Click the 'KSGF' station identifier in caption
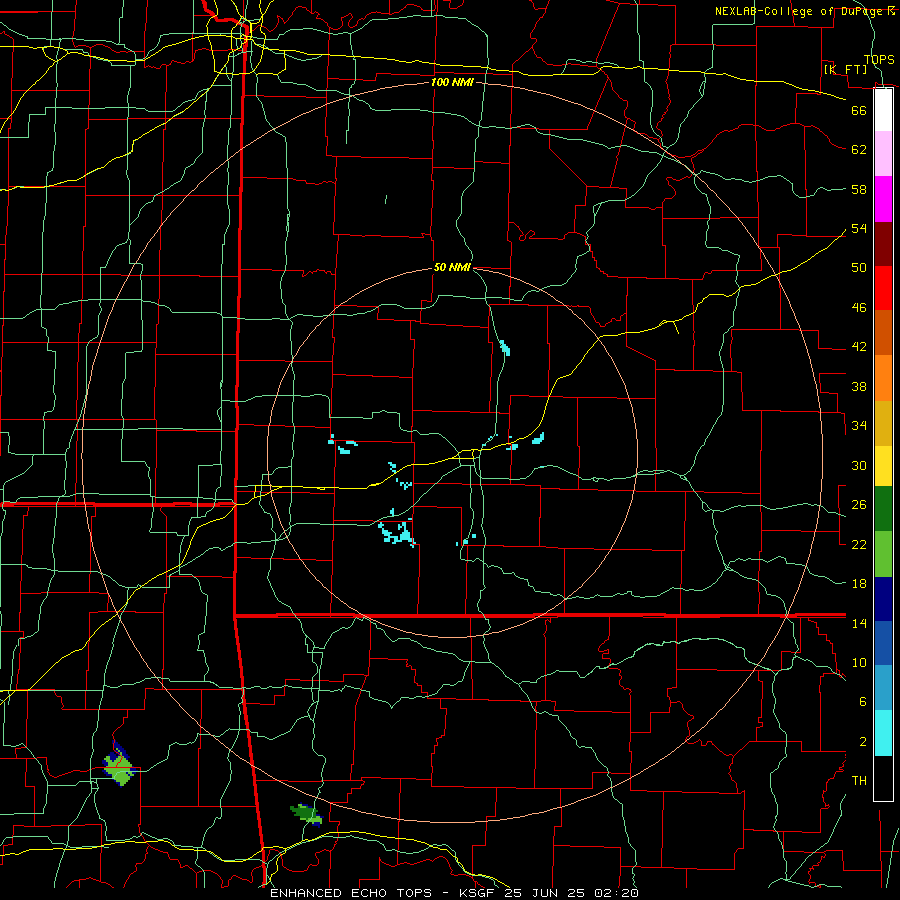Viewport: 900px width, 900px height. (x=478, y=893)
